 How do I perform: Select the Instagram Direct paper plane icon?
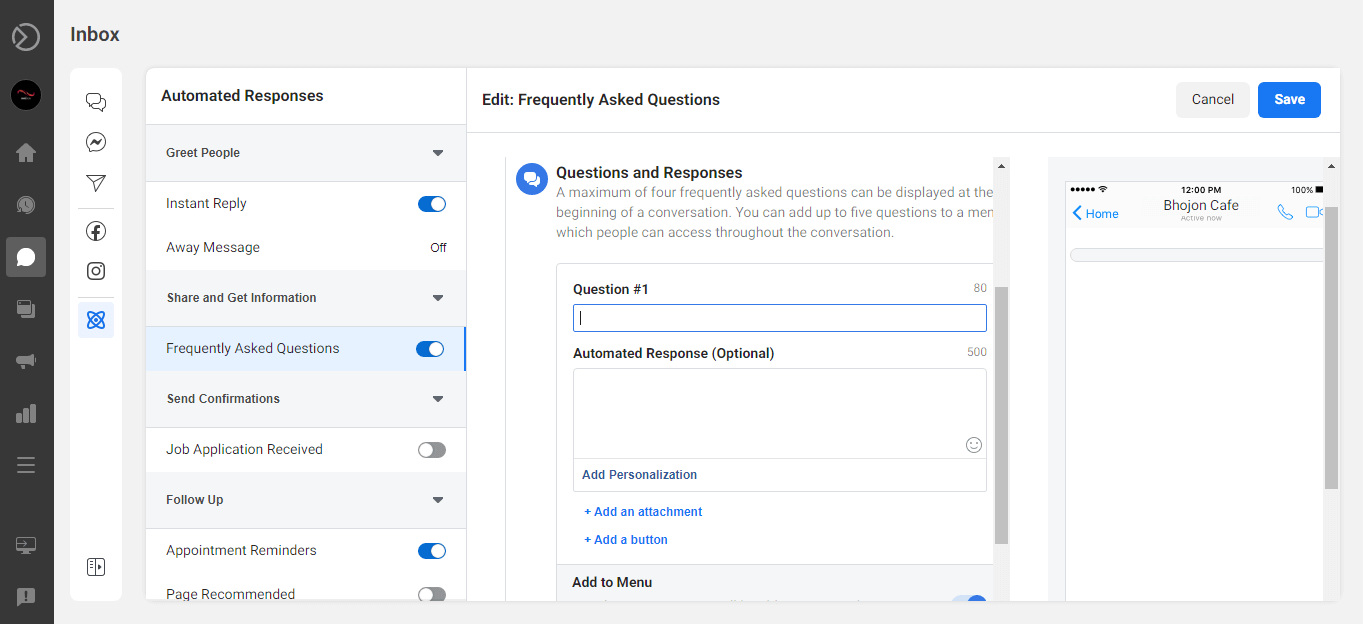[95, 183]
